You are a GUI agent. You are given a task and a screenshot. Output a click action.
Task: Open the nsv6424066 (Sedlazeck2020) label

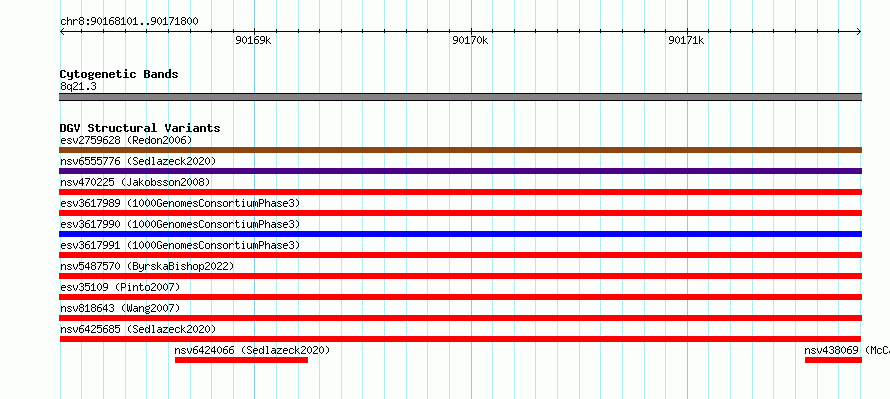[x=252, y=350]
